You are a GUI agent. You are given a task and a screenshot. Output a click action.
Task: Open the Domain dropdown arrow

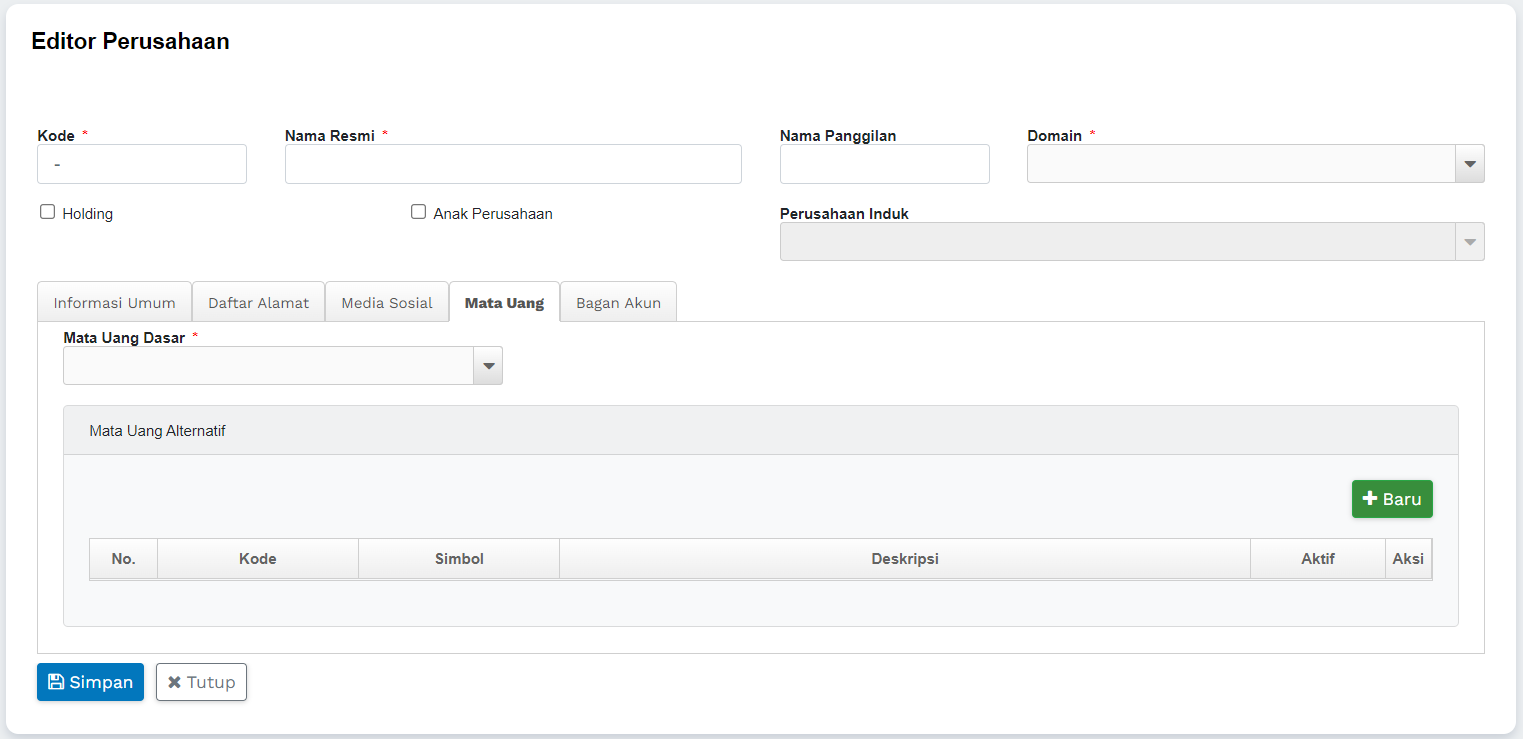click(x=1469, y=164)
